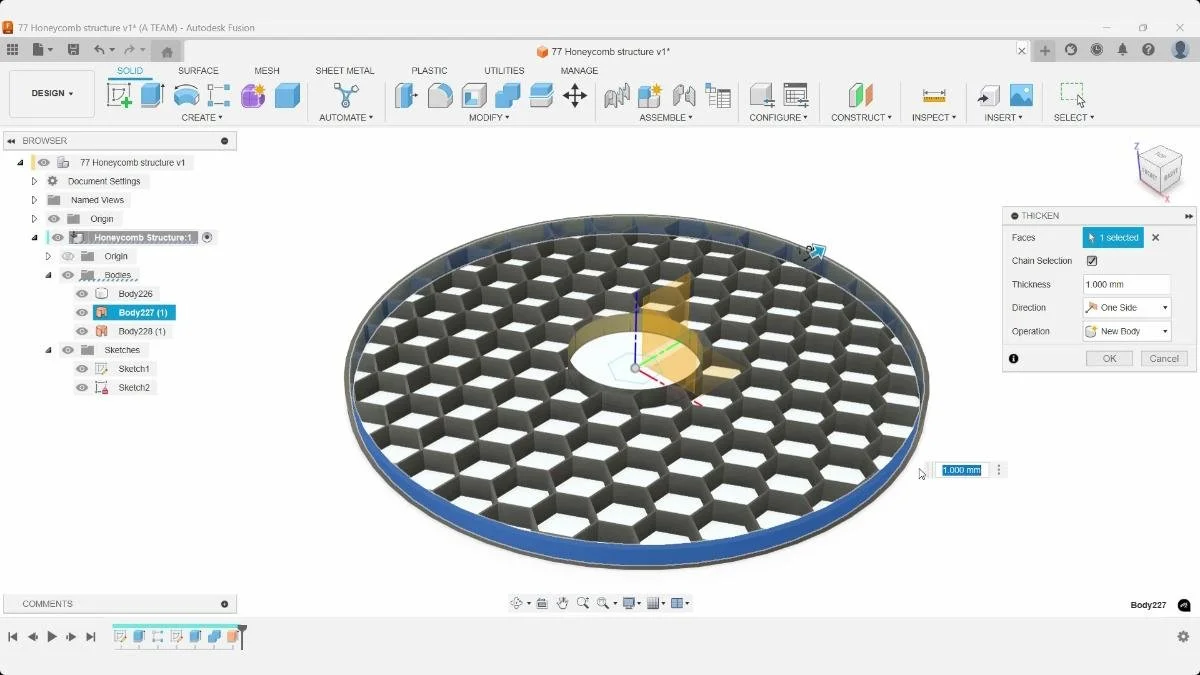
Task: Open the MODIFY dropdown menu
Action: (489, 118)
